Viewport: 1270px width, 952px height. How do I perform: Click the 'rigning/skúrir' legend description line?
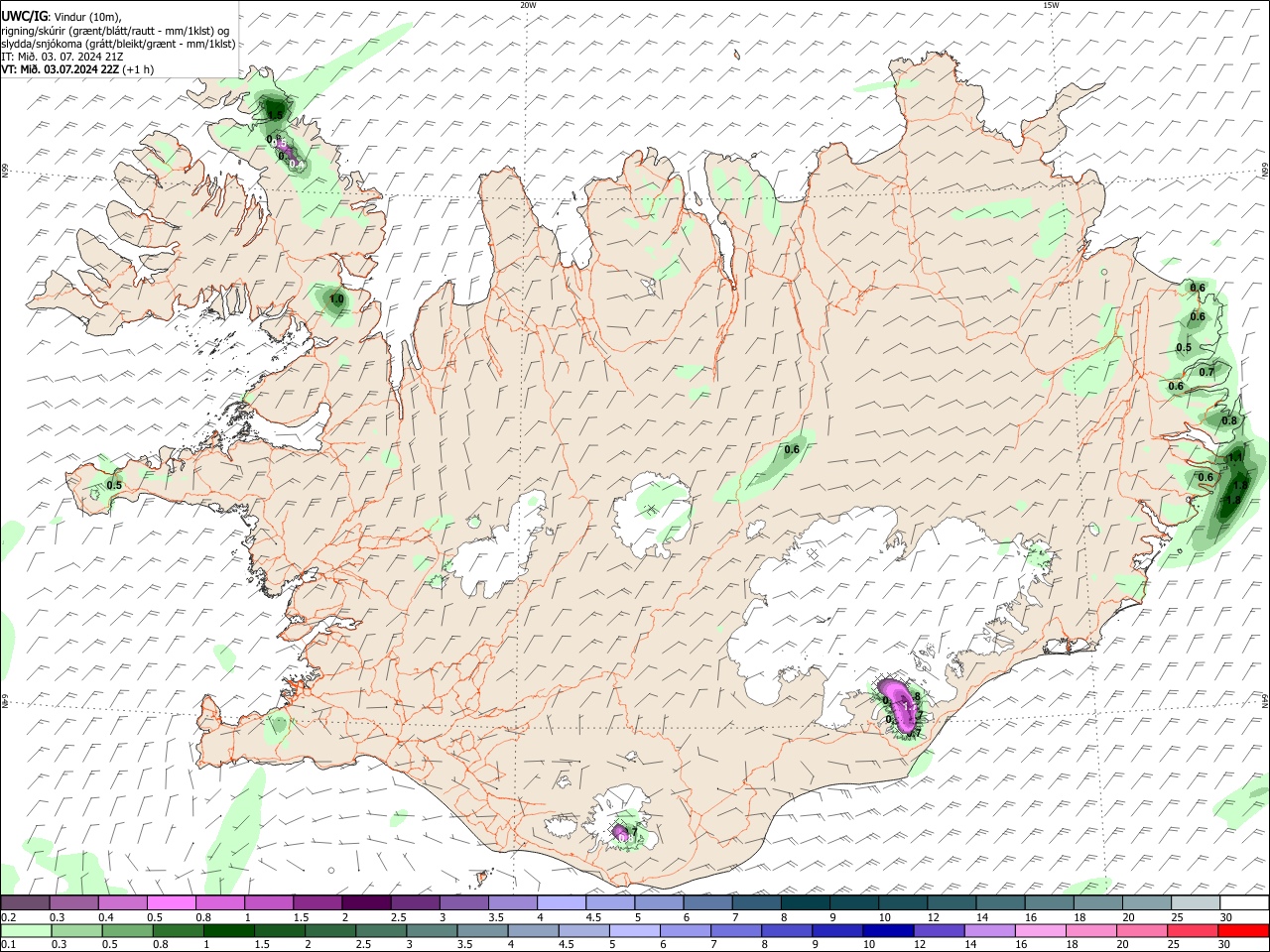(x=115, y=30)
